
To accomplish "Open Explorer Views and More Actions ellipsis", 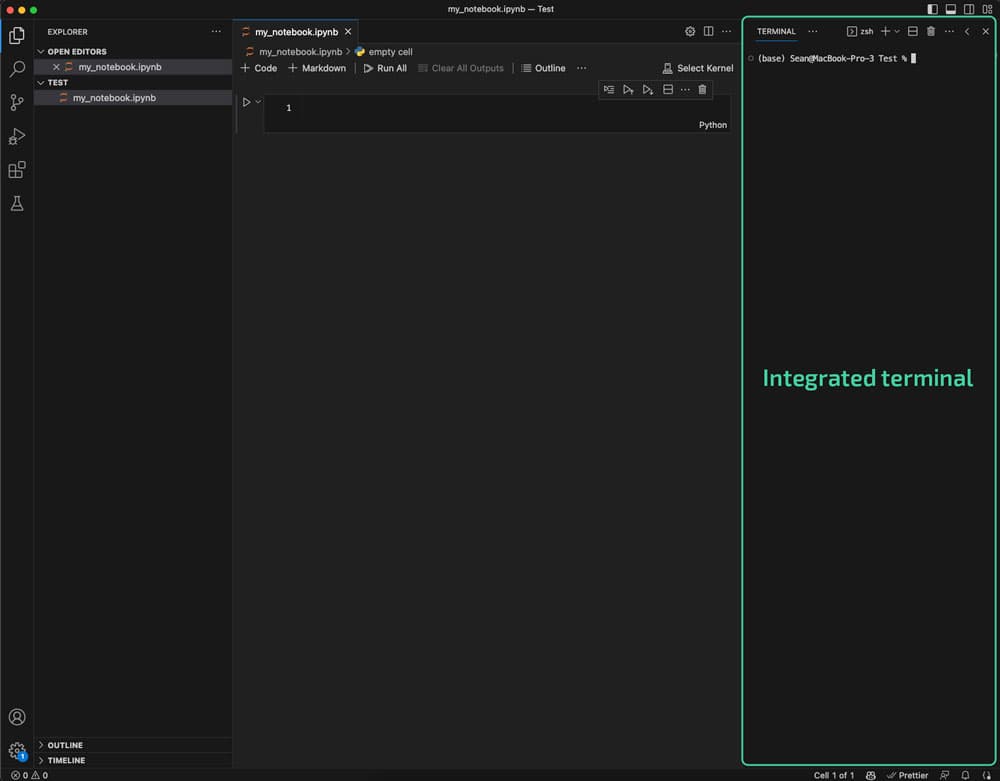I will (216, 31).
